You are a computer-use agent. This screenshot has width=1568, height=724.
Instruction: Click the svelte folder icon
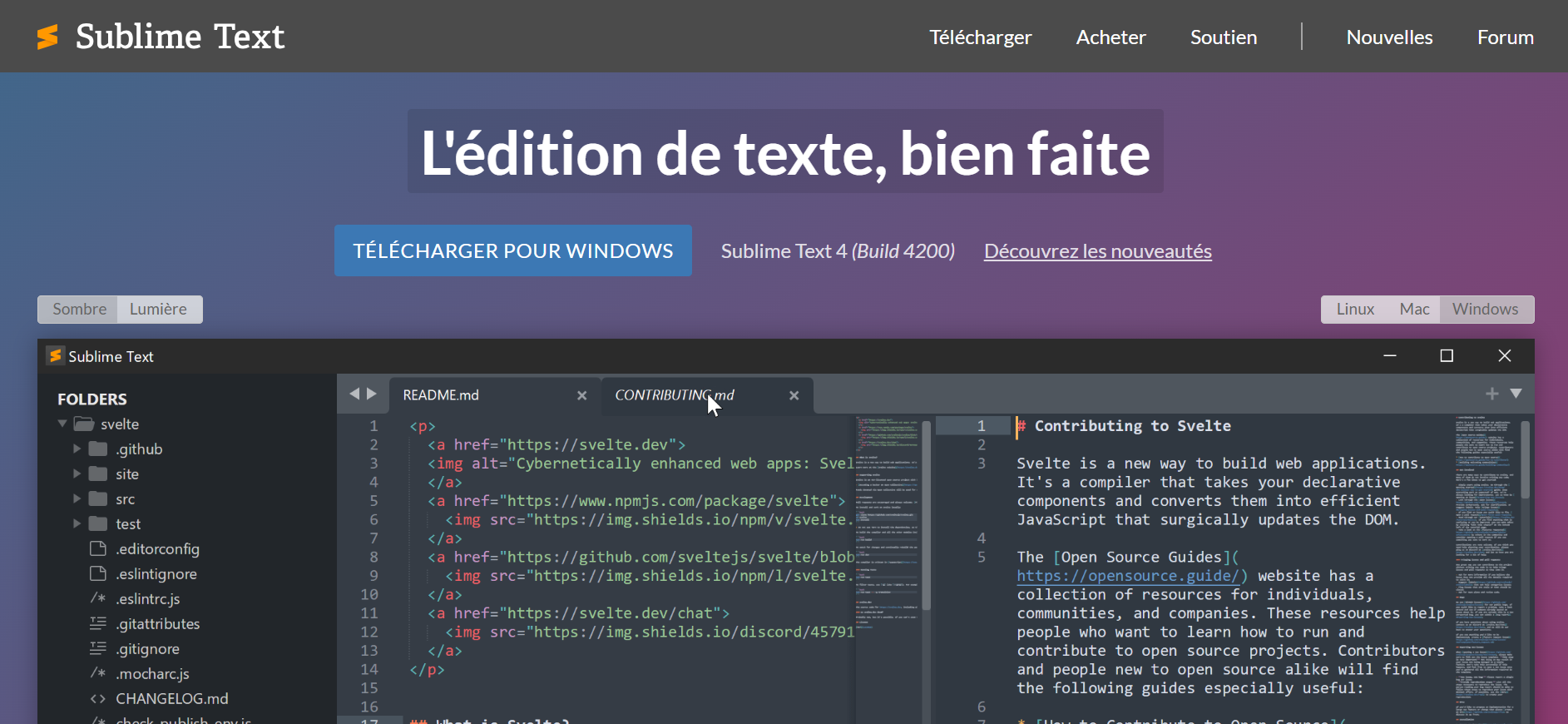click(x=83, y=424)
